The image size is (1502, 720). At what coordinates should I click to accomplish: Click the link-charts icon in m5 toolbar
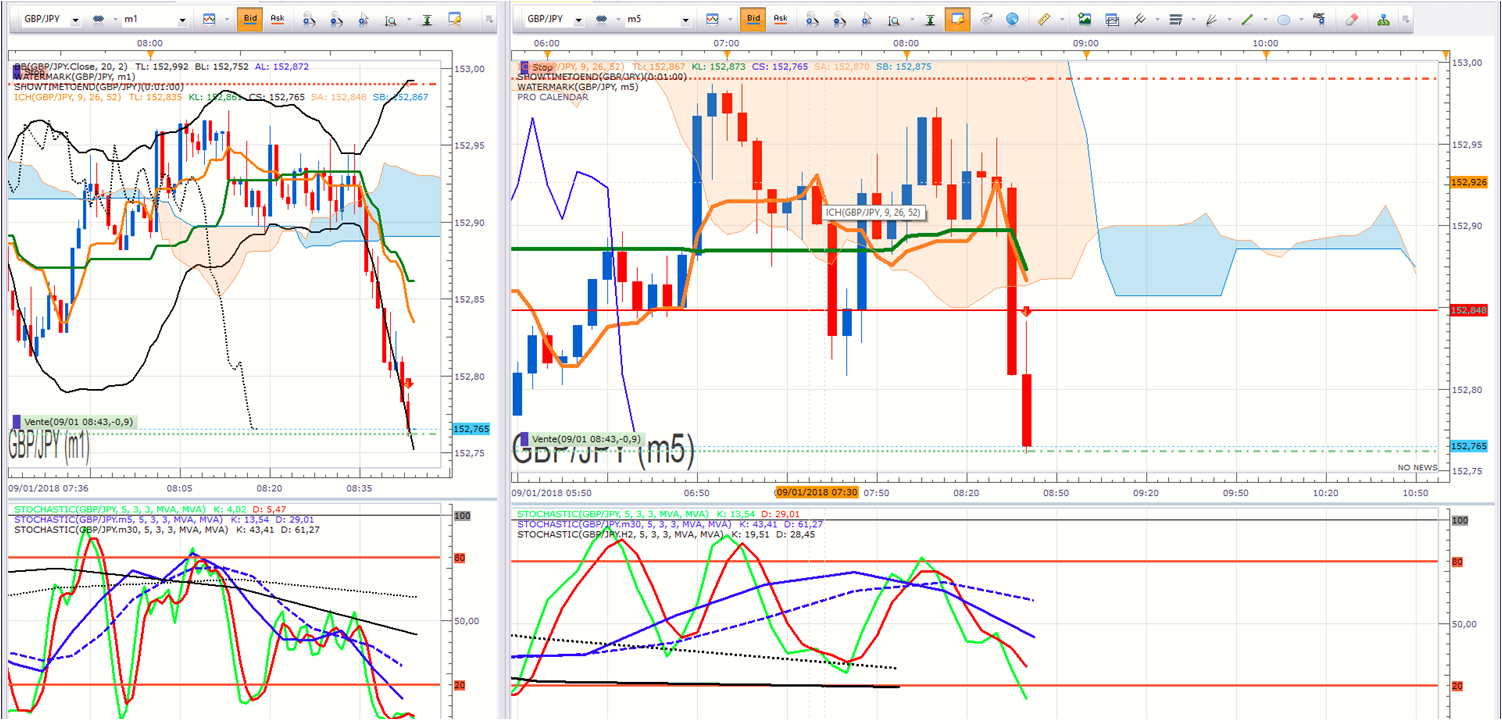[601, 19]
